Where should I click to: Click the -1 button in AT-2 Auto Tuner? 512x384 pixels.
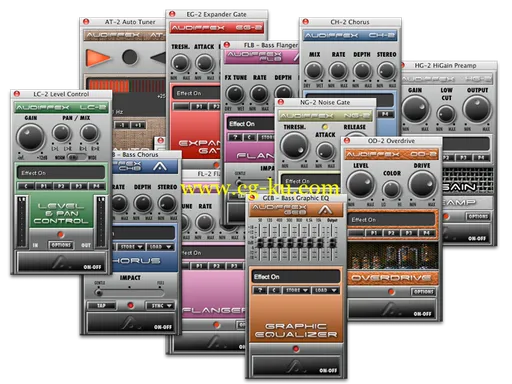point(122,126)
